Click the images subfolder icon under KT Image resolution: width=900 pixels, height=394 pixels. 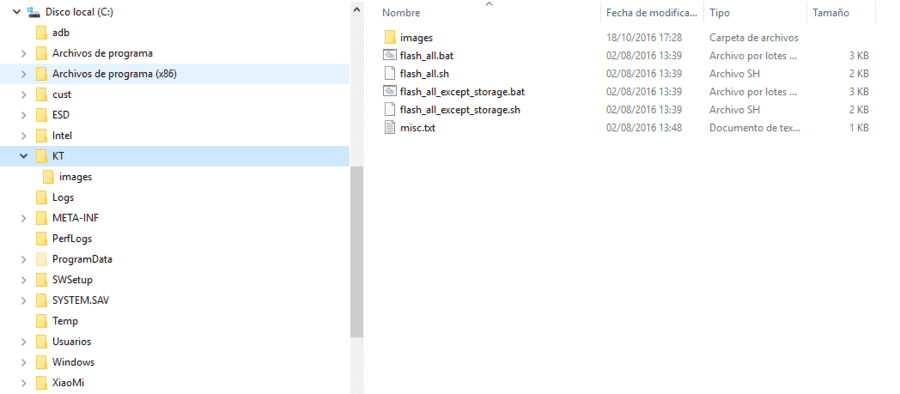[48, 177]
